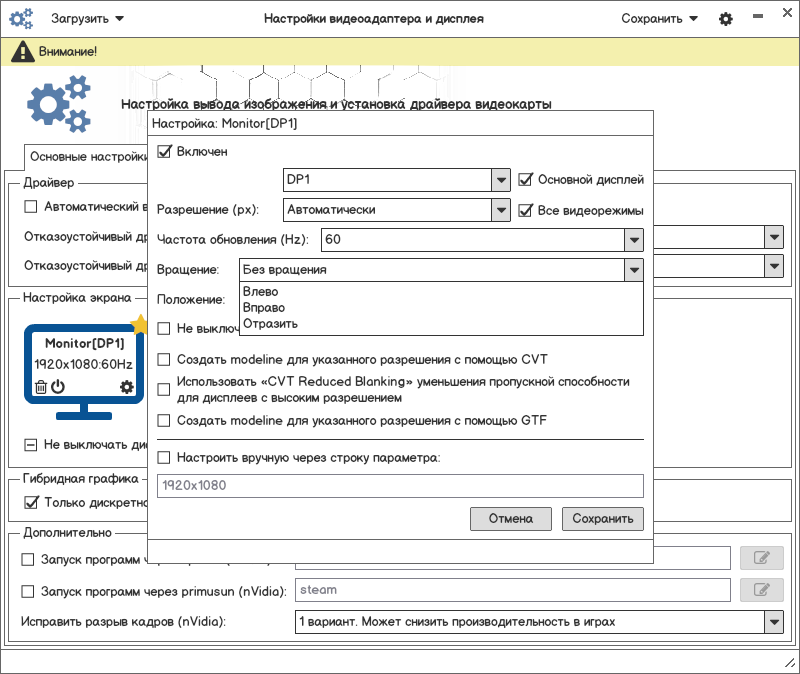
Task: Toggle Не выключать дисплей checkbox in main window
Action: click(31, 444)
